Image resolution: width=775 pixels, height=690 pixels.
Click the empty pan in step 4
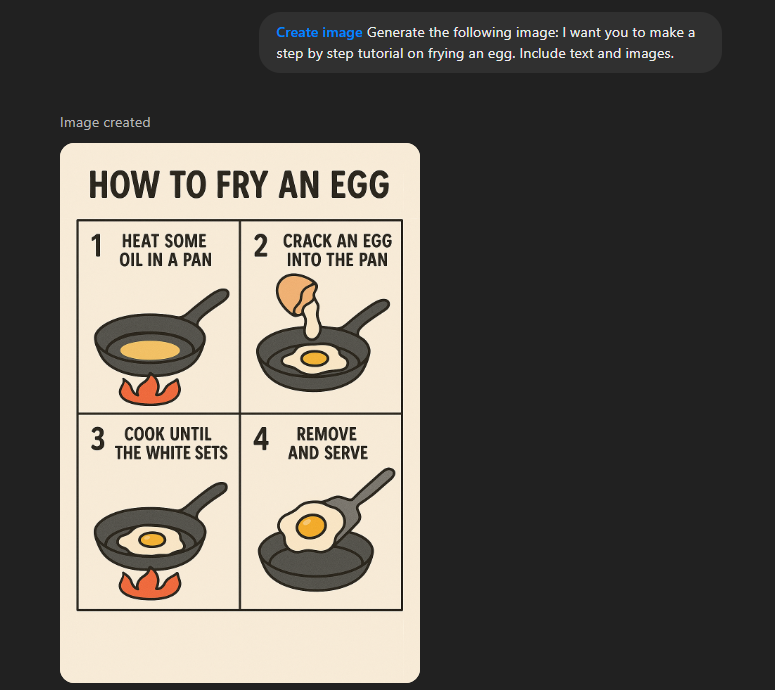pos(316,562)
